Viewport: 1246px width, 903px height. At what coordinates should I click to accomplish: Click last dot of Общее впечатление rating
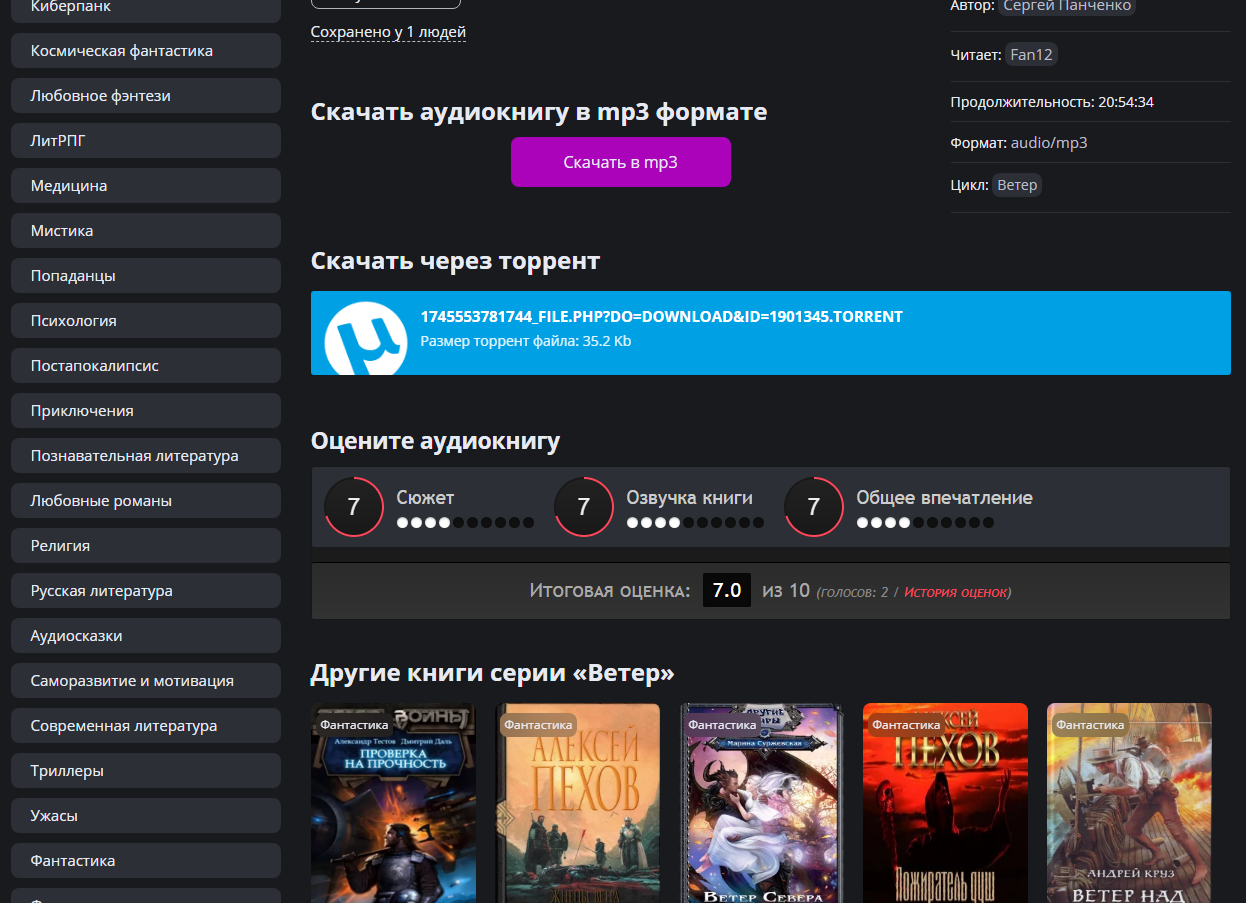coord(988,522)
